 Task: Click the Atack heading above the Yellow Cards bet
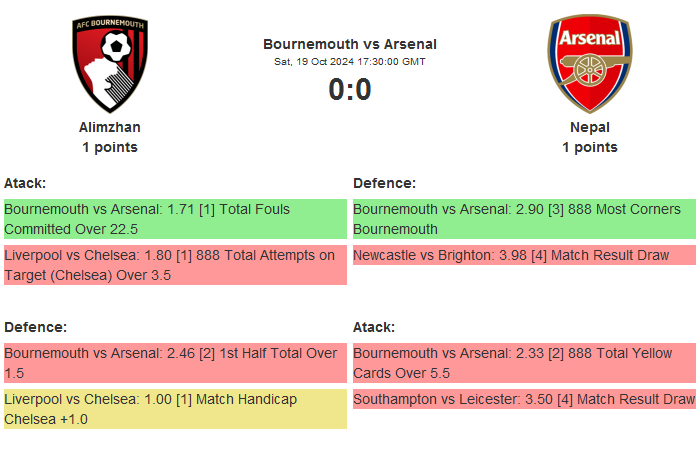[x=374, y=327]
